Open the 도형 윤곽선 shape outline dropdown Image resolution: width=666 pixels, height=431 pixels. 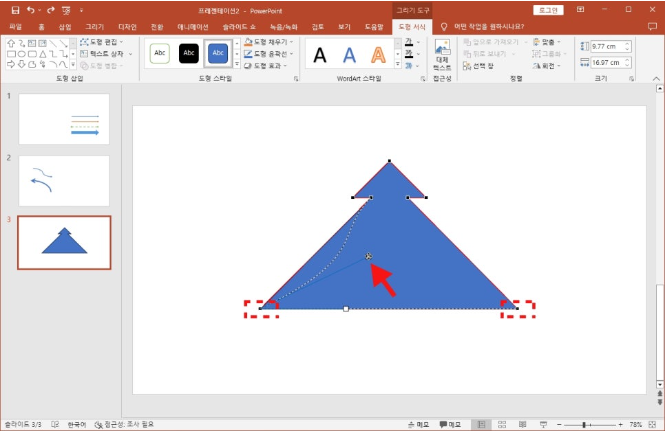pyautogui.click(x=268, y=54)
